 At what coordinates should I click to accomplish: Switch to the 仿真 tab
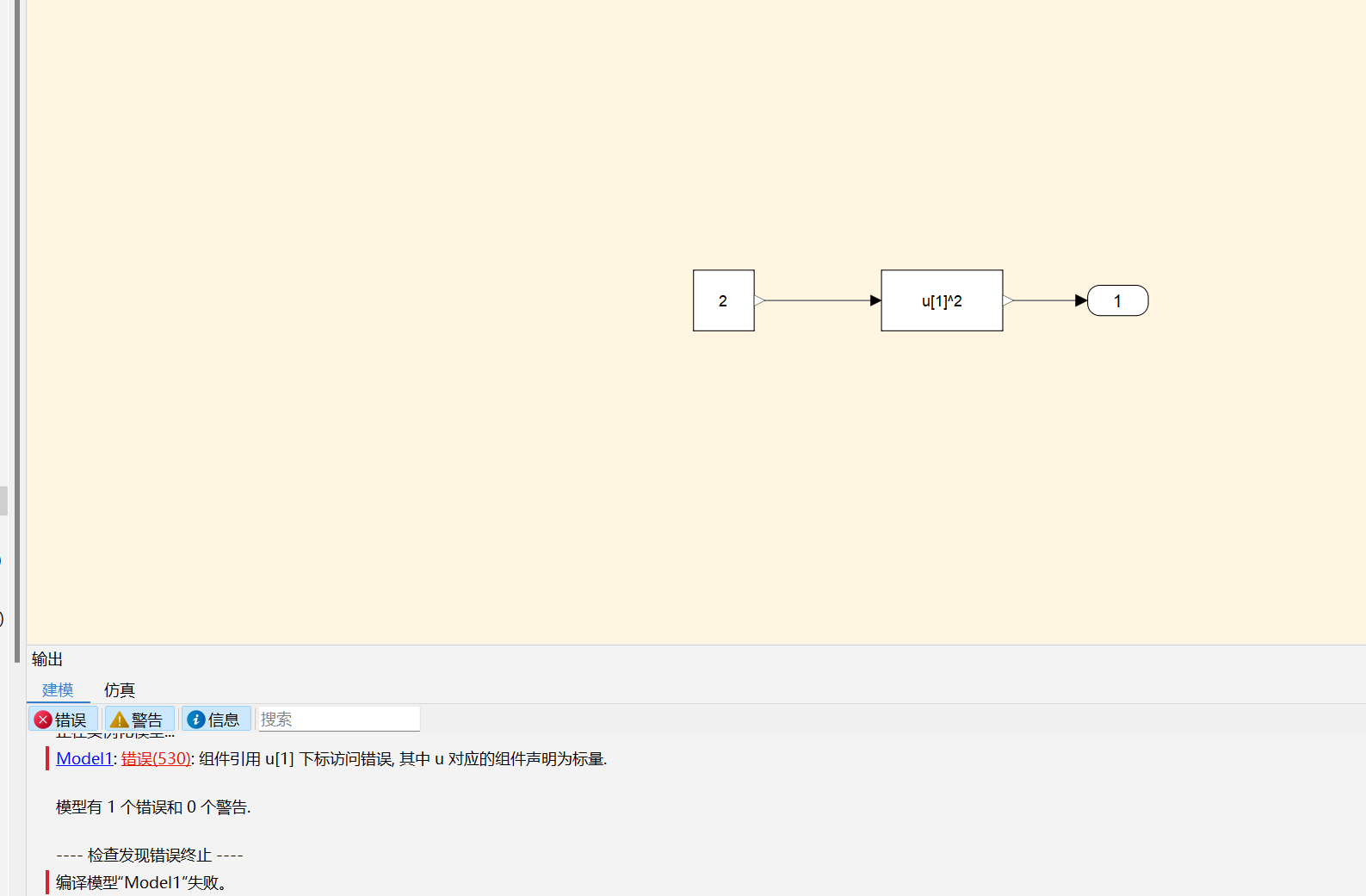120,689
